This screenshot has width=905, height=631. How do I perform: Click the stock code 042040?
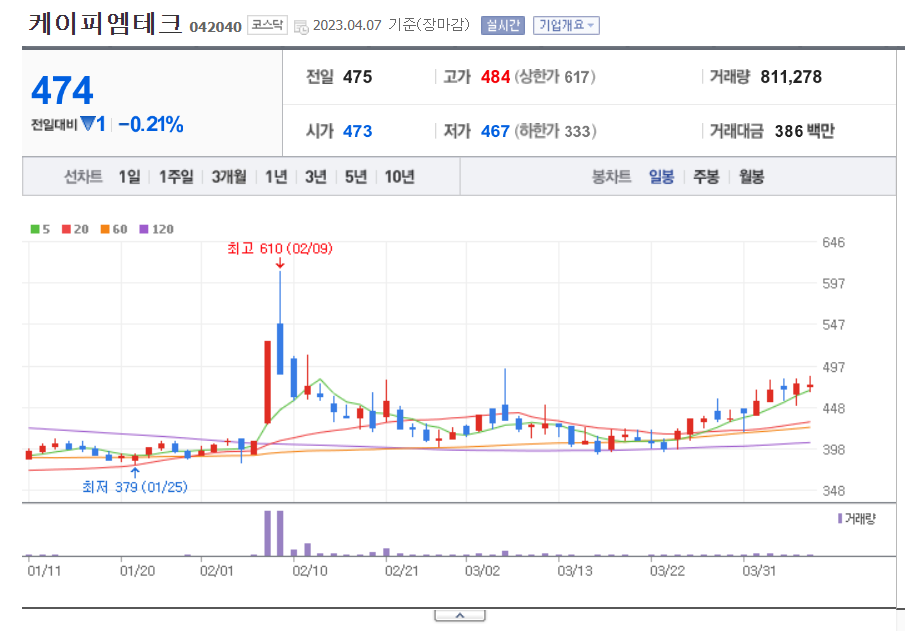215,27
